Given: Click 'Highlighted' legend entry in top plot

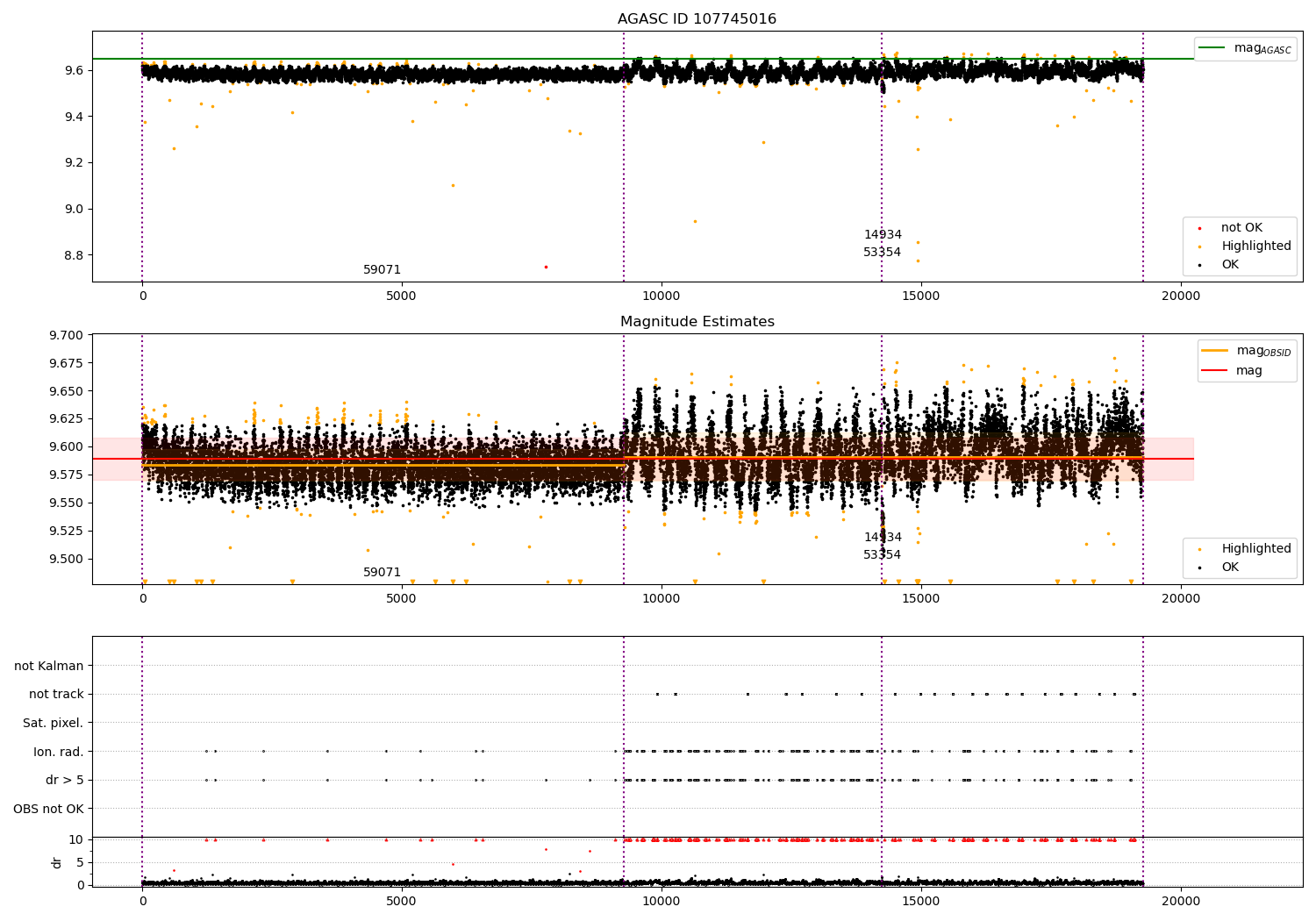Looking at the screenshot, I should point(1255,246).
